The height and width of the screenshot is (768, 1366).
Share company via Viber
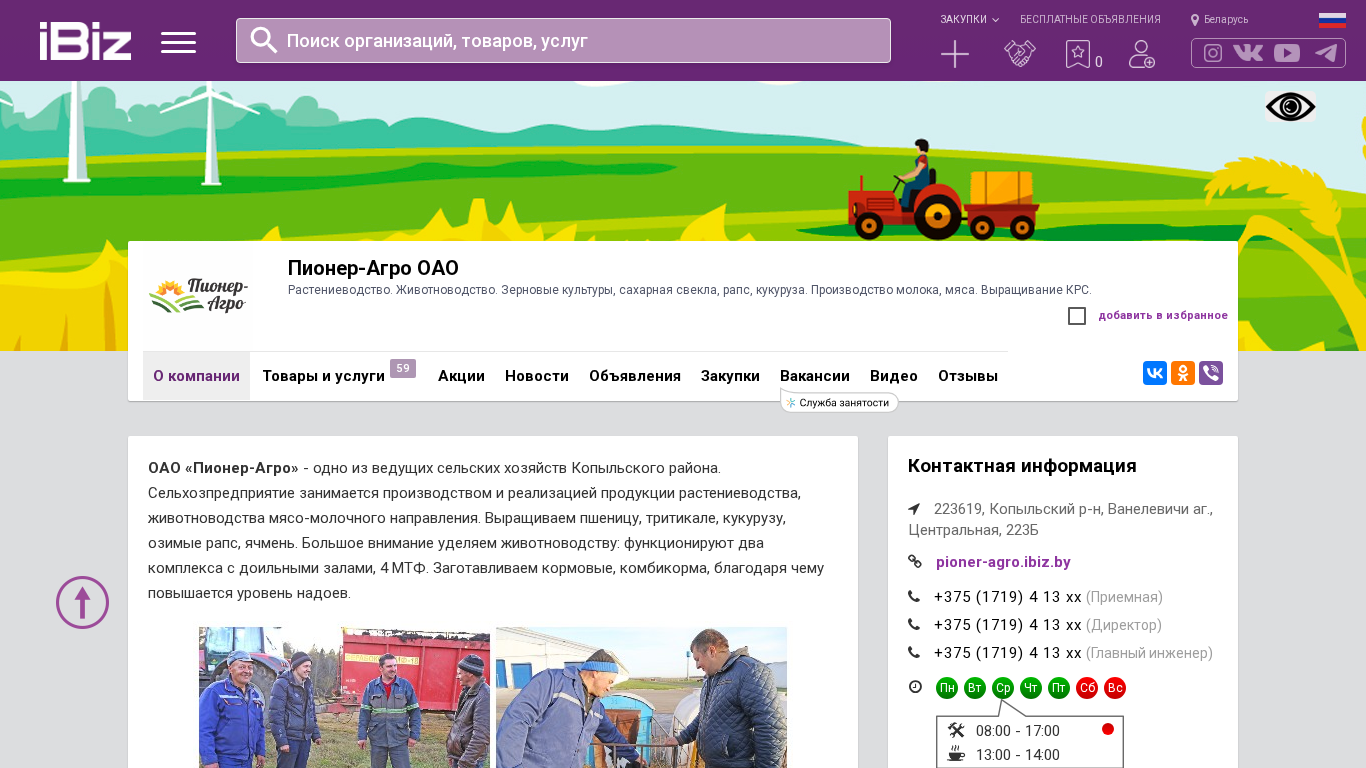(1211, 373)
